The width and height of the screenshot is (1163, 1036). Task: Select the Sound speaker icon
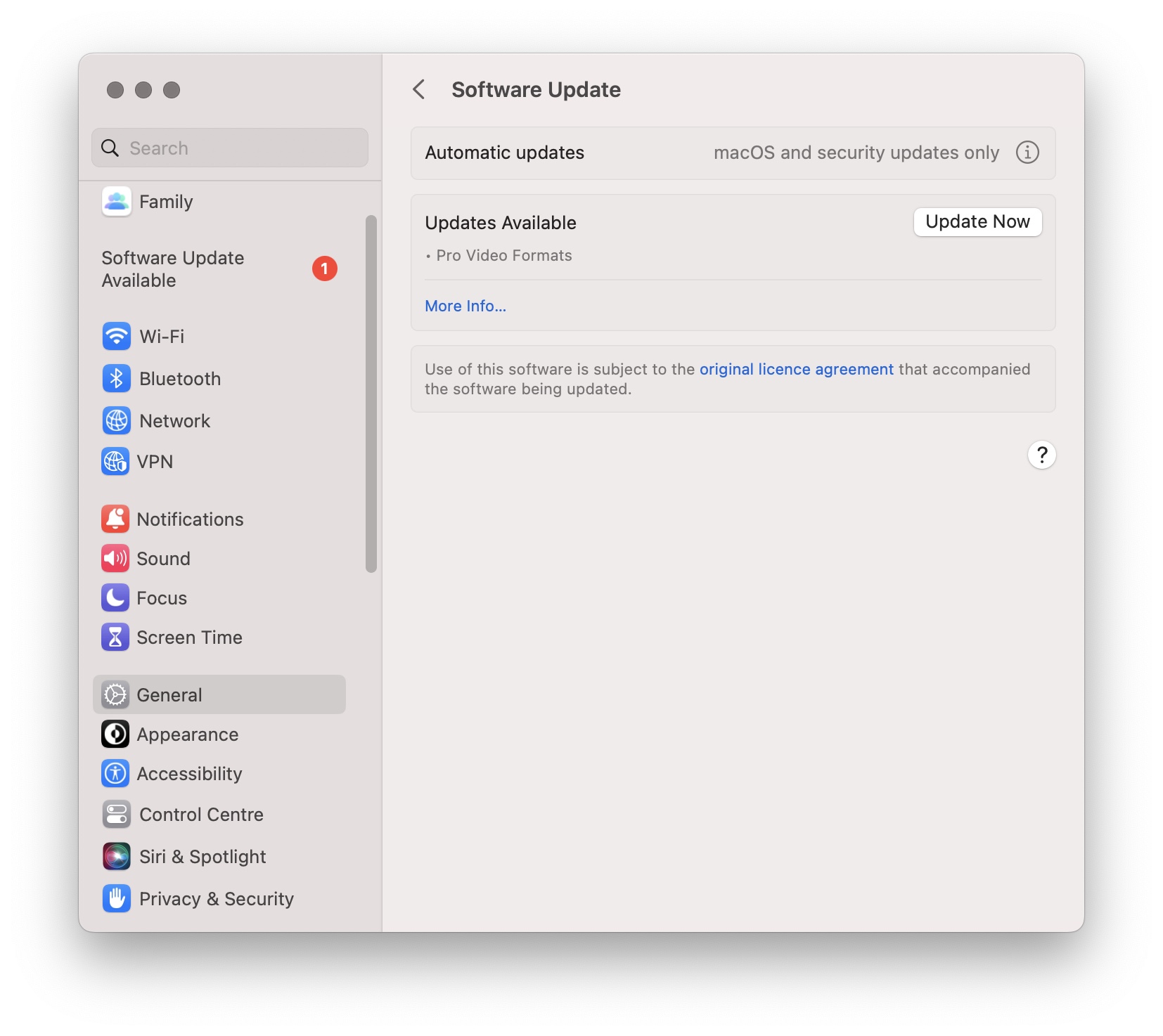pos(116,558)
